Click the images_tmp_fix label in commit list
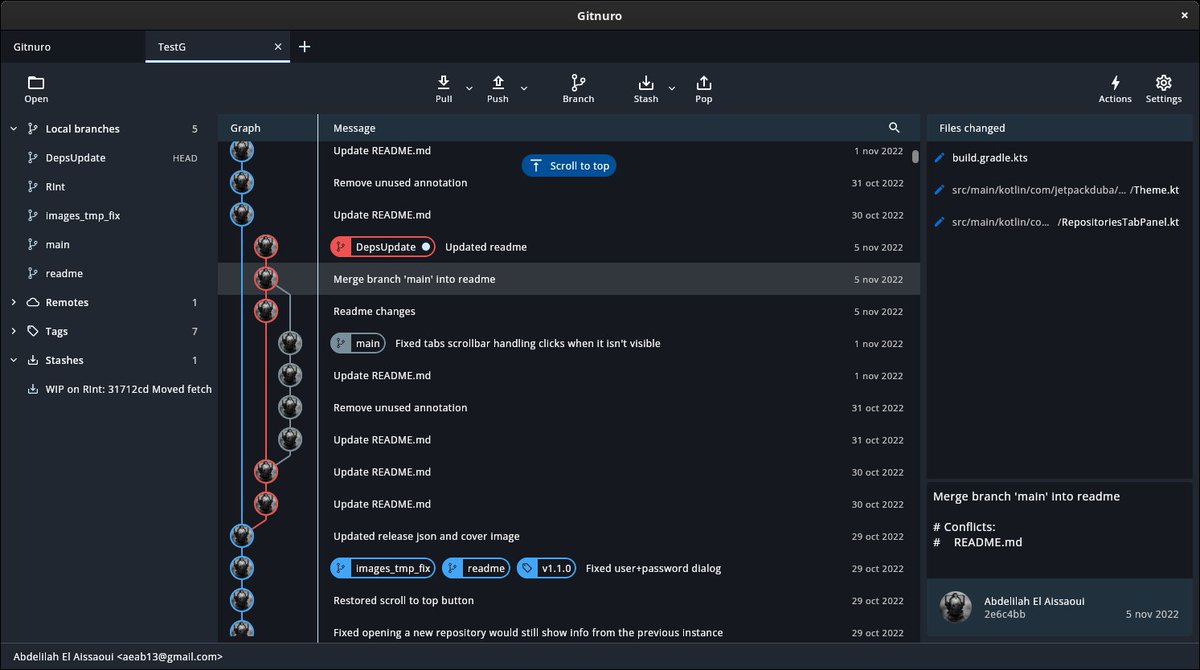Viewport: 1200px width, 670px height. coord(383,568)
